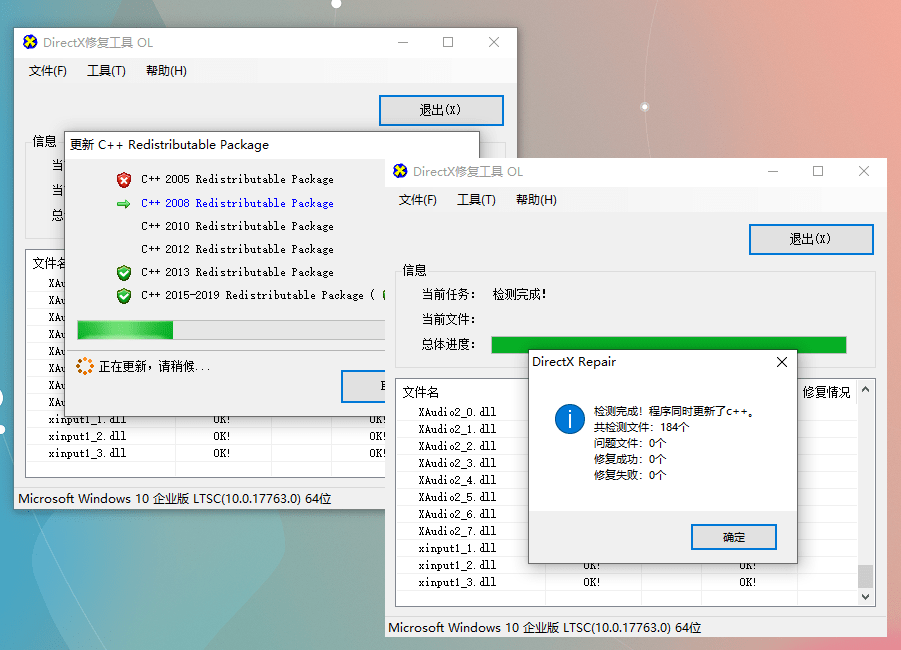The height and width of the screenshot is (650, 901).
Task: Click 共检测文件: 184个 text in dialog
Action: pos(641,427)
